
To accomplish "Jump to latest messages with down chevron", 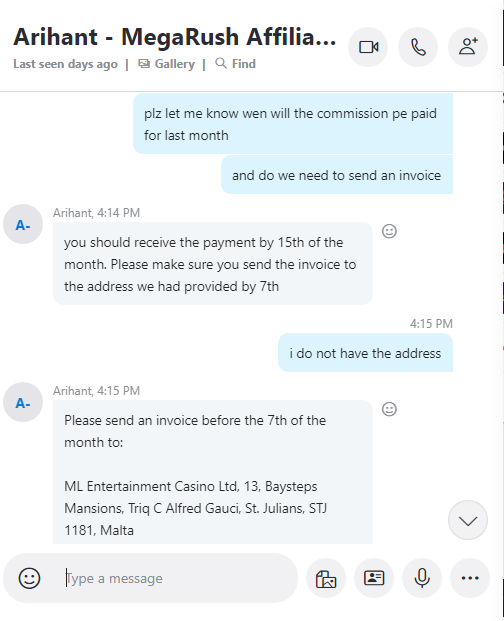I will [x=468, y=520].
